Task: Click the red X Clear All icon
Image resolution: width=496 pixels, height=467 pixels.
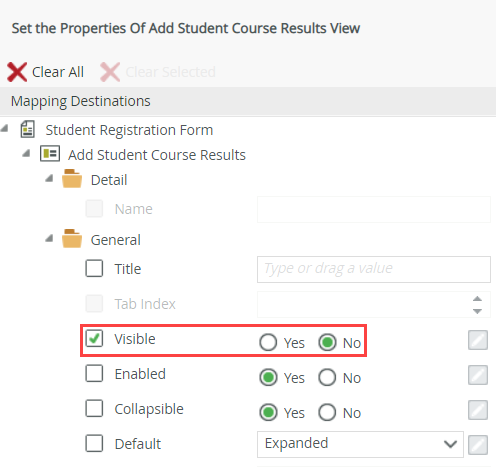Action: (17, 72)
